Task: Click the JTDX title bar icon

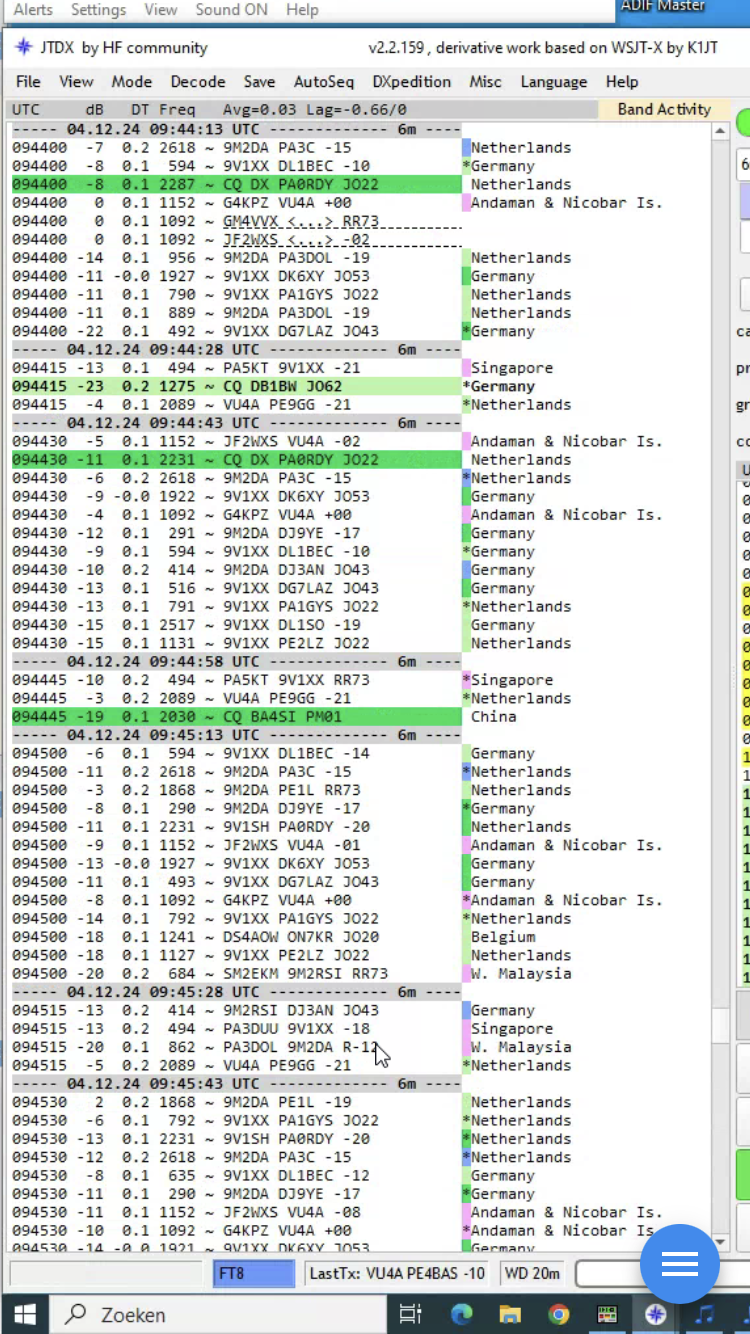Action: click(24, 47)
